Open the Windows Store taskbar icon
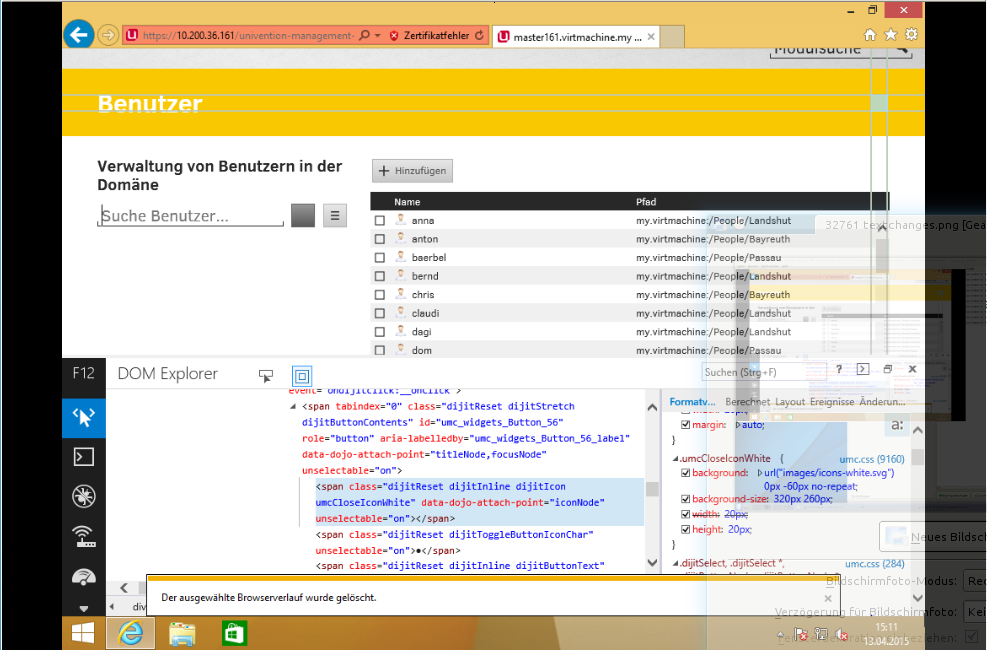 tap(233, 633)
